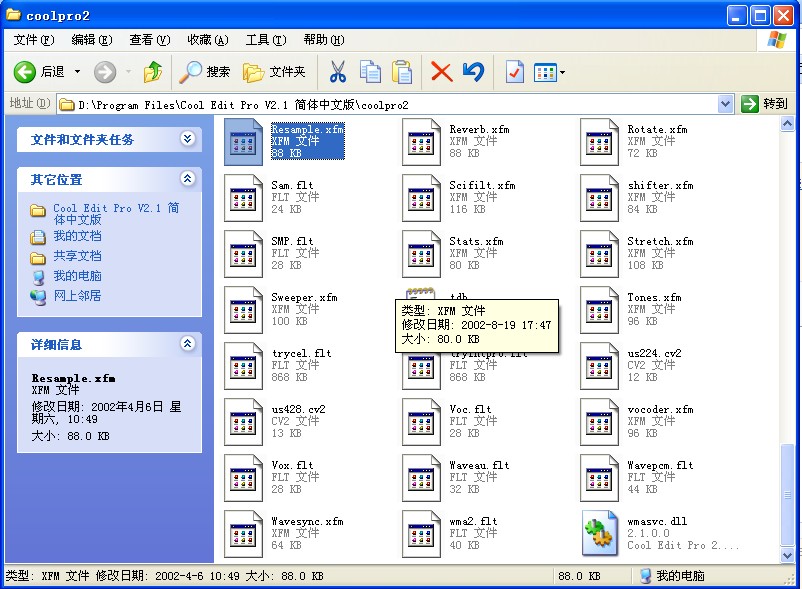Open Cool Edit Pro V2.1 简体中文版 link
The image size is (802, 589).
(116, 214)
